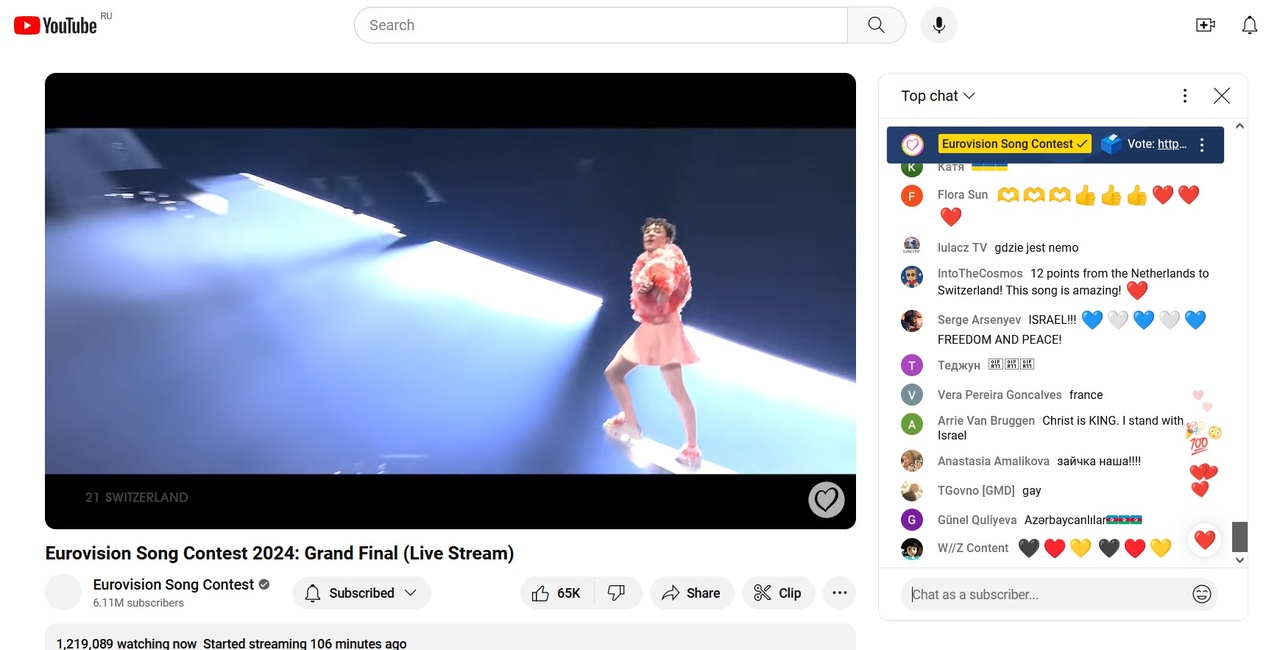Click the Clip button

tap(777, 593)
